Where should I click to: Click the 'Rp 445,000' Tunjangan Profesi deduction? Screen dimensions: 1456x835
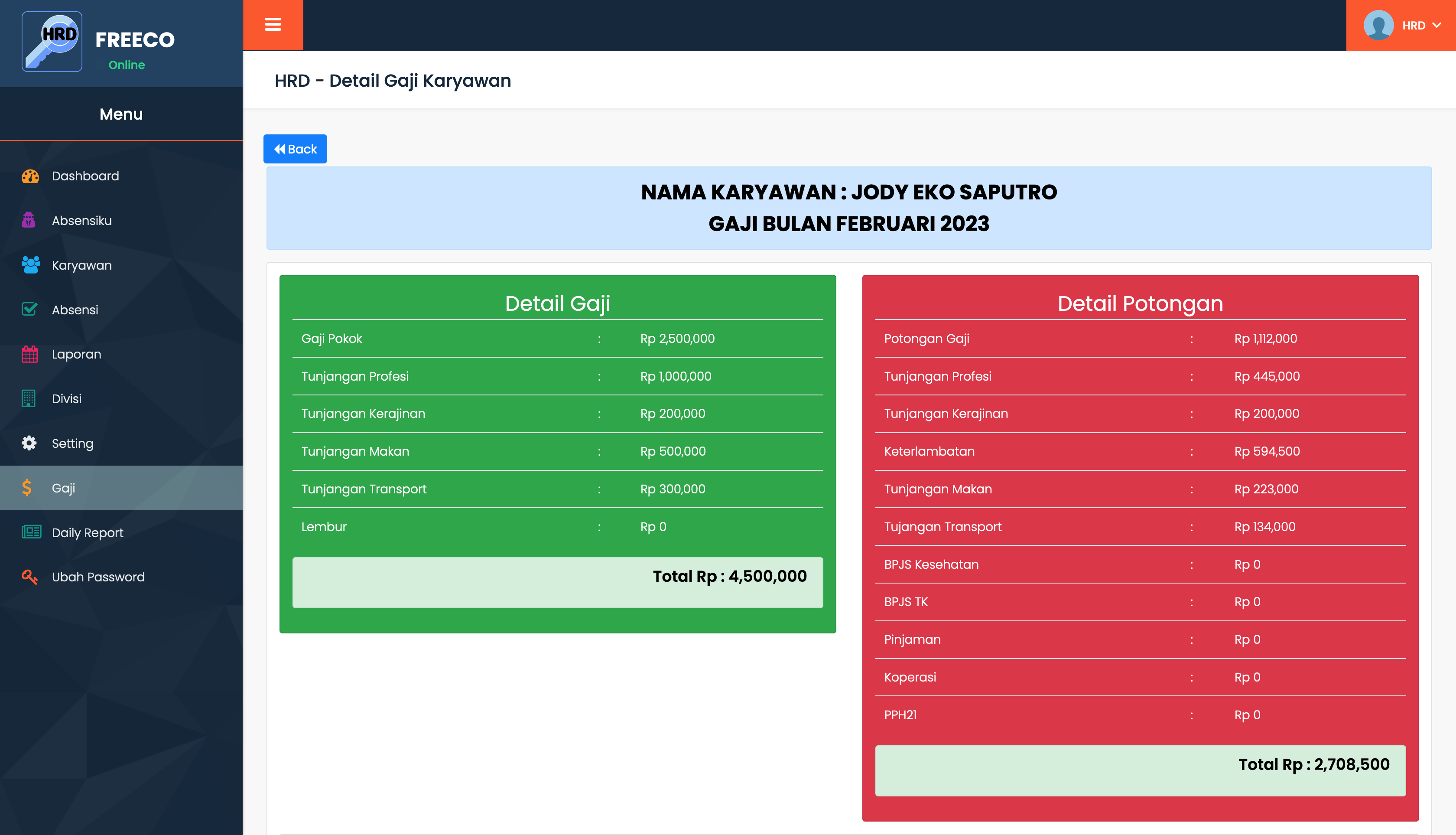[x=1267, y=376]
